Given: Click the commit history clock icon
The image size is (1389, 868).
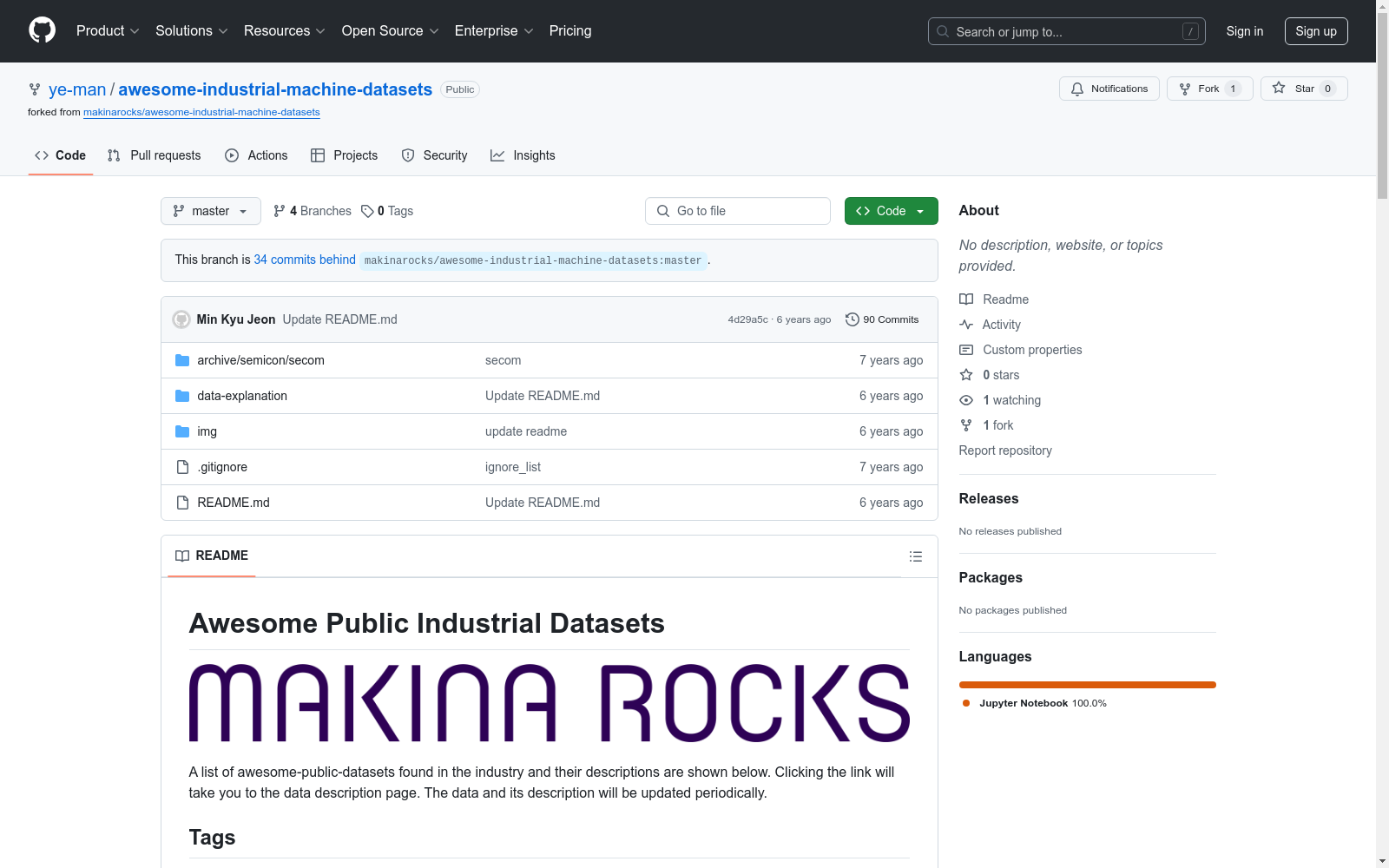Looking at the screenshot, I should pos(852,319).
